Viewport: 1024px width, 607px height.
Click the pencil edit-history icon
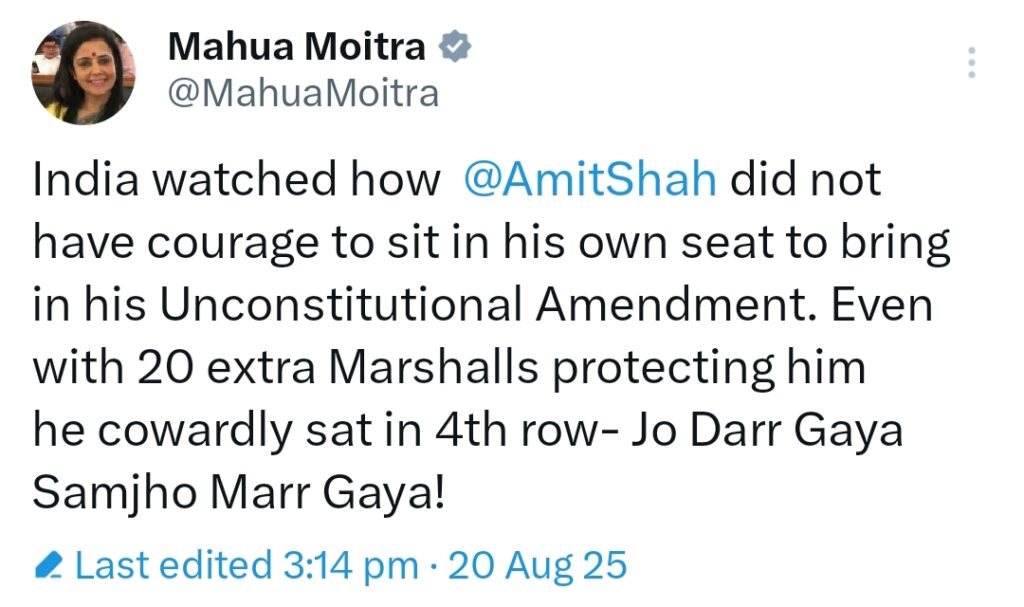click(49, 567)
